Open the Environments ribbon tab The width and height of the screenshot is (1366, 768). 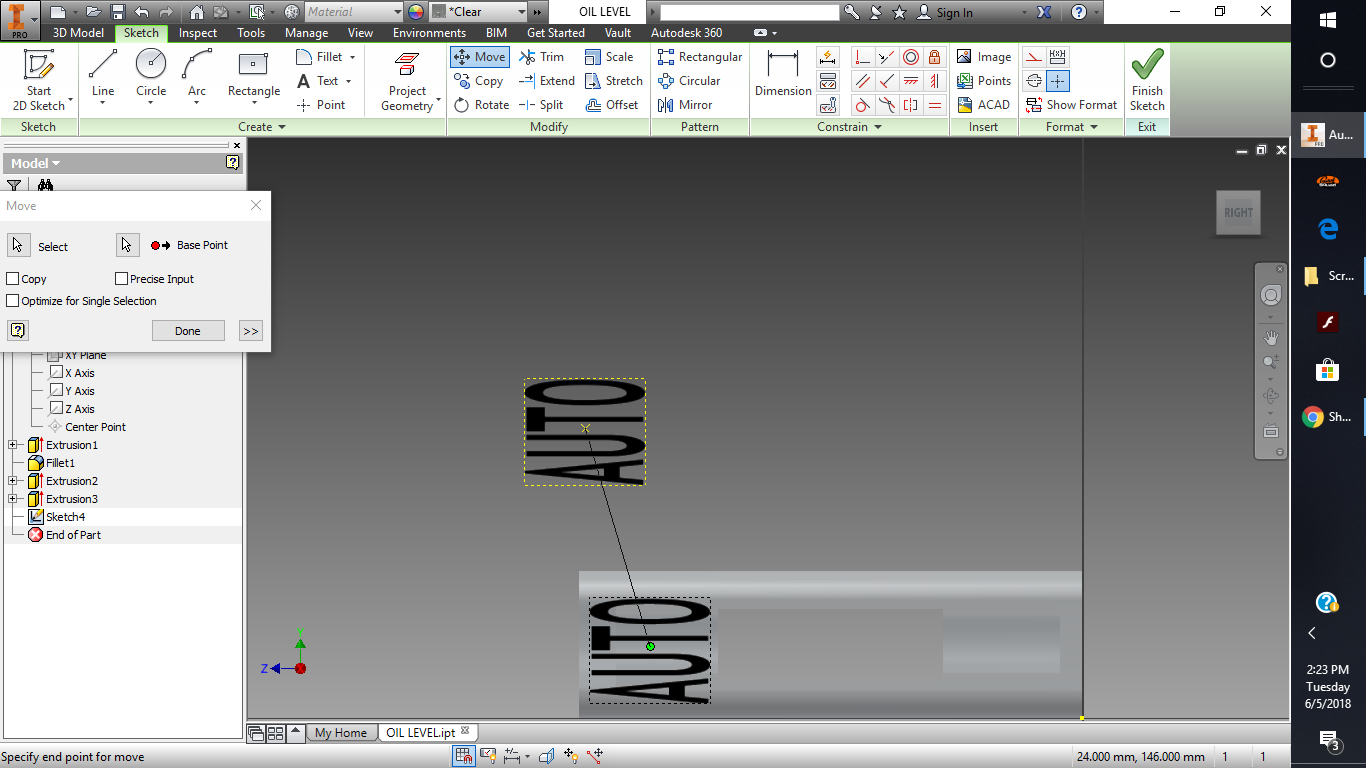(429, 33)
